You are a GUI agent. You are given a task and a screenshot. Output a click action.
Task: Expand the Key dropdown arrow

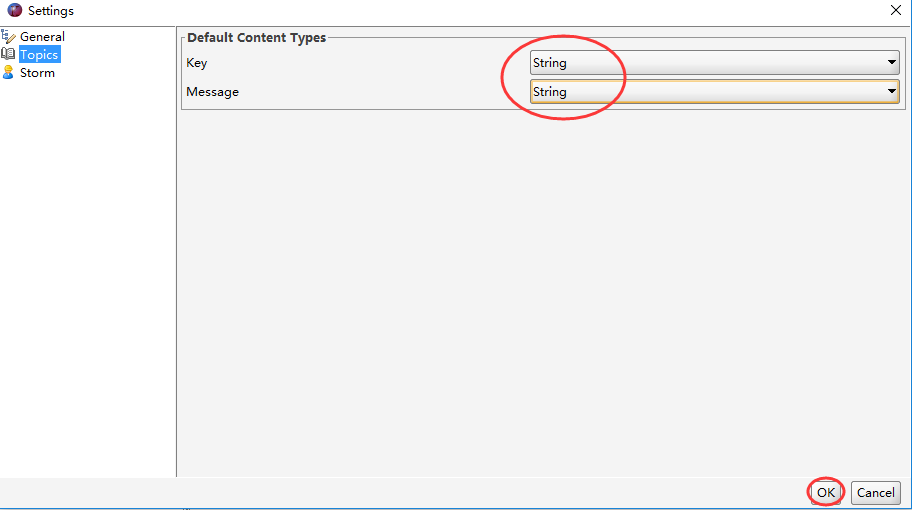pyautogui.click(x=892, y=63)
